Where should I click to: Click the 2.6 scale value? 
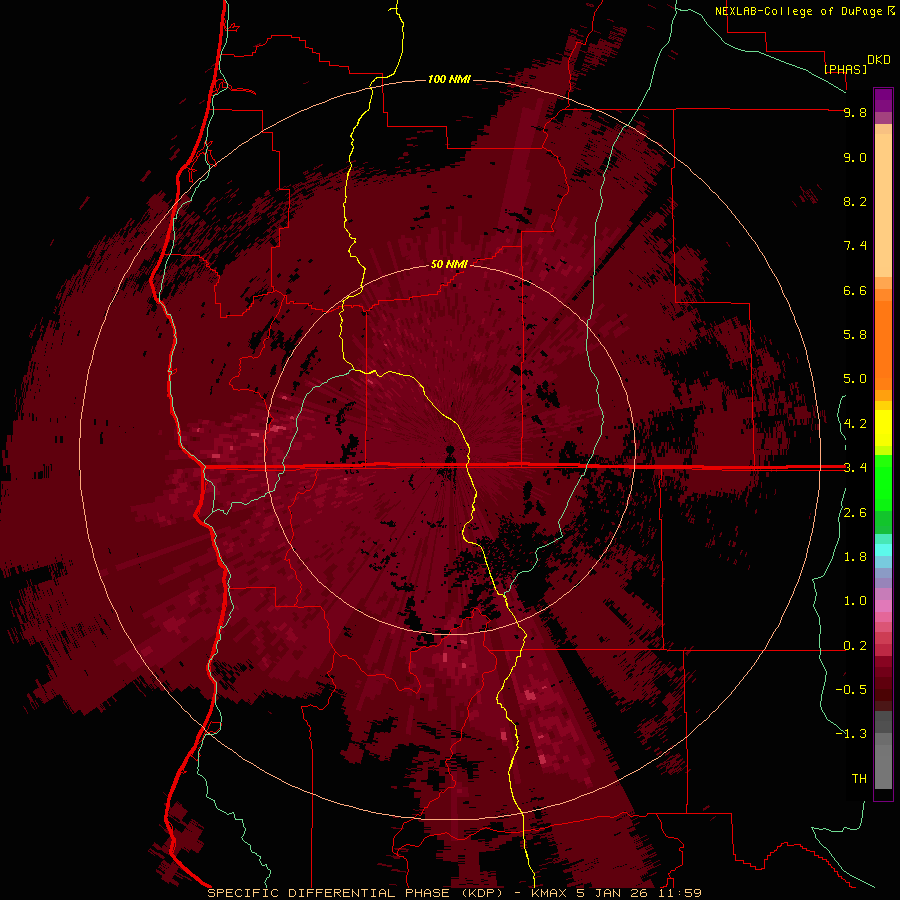tap(855, 513)
